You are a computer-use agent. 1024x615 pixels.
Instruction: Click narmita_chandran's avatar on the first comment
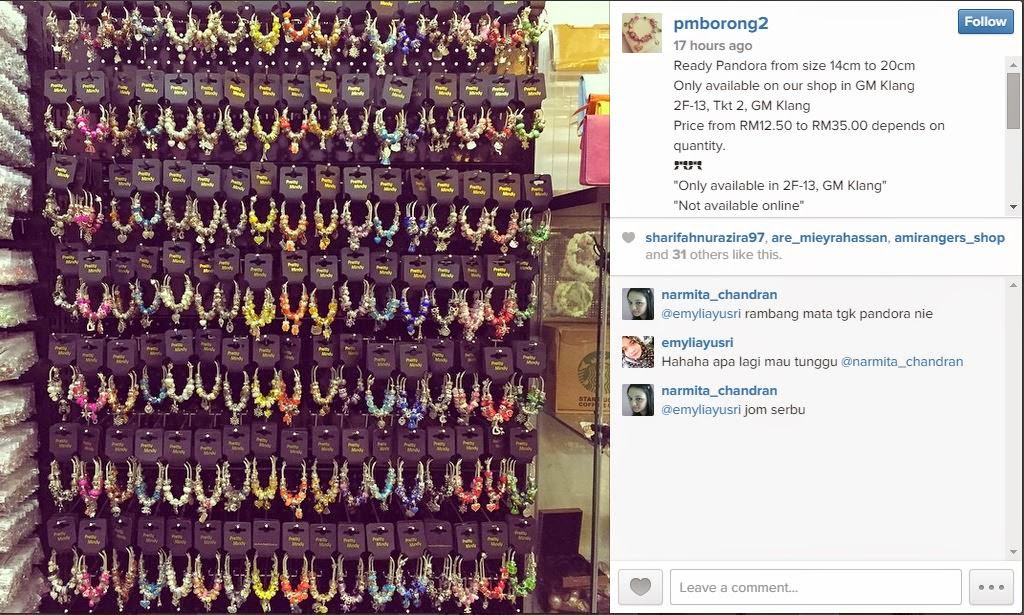637,304
